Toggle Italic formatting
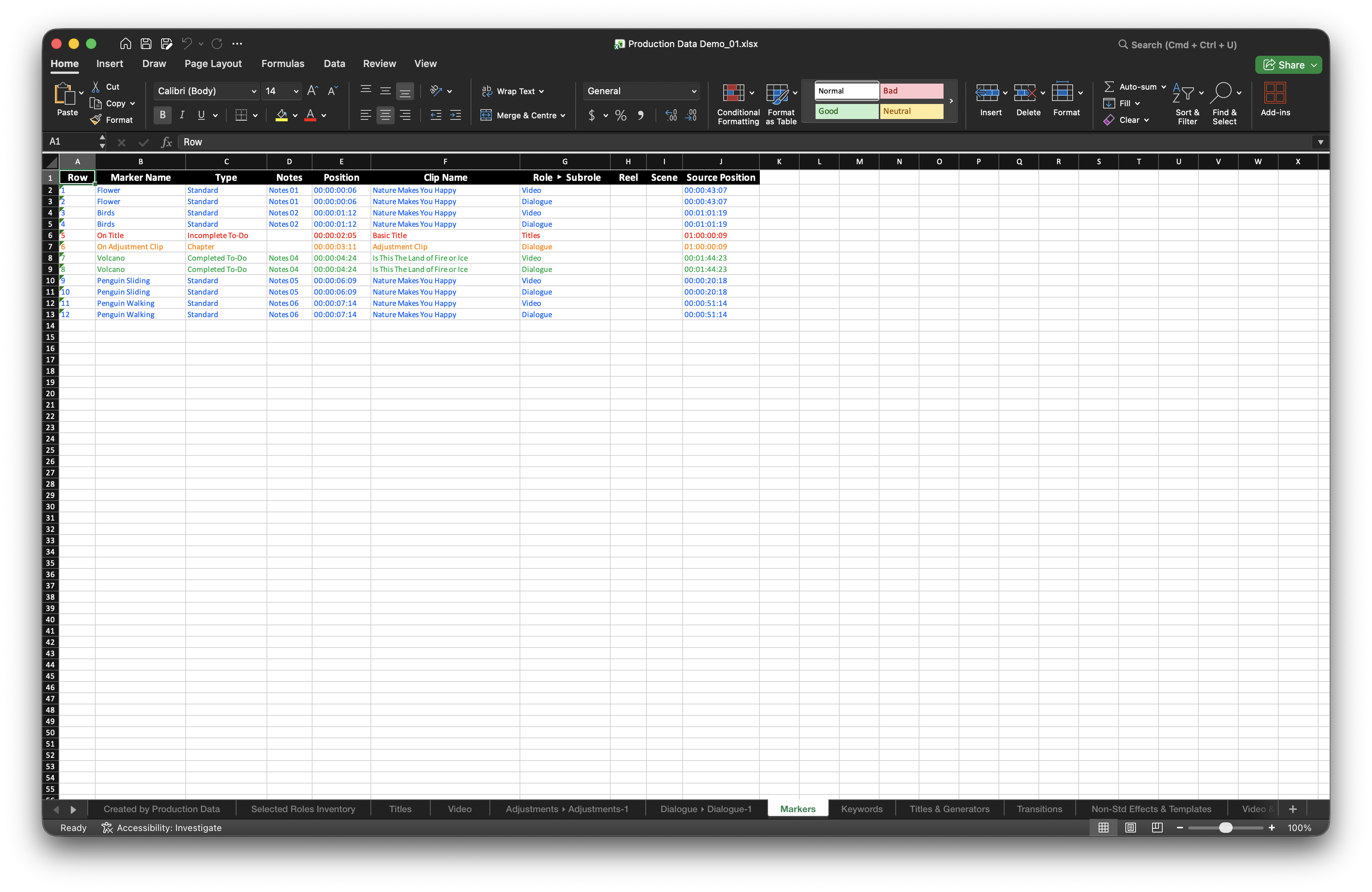The image size is (1372, 892). (182, 115)
